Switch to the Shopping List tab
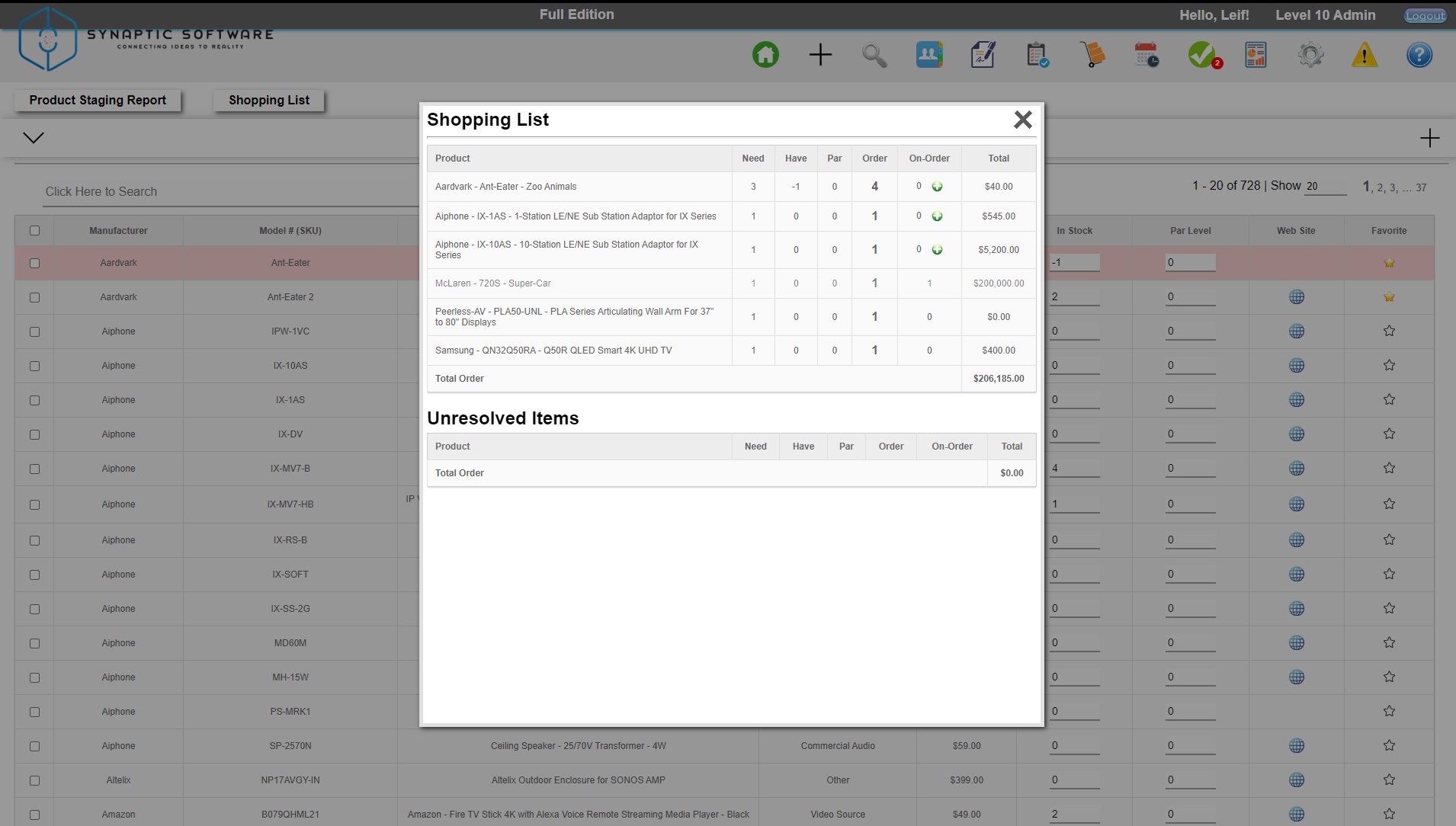Screen dimensions: 1456x826 pyautogui.click(x=268, y=100)
